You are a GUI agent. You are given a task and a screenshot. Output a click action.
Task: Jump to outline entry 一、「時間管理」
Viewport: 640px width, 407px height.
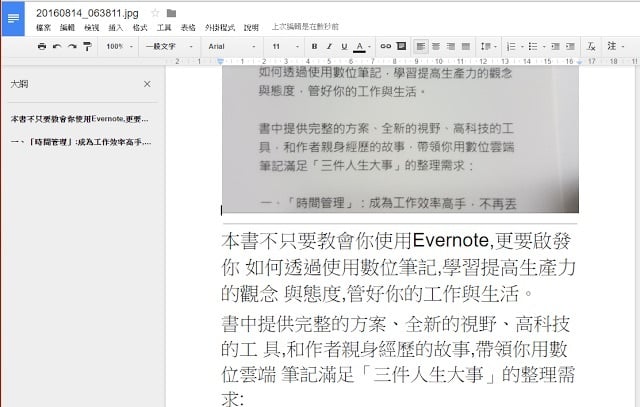coord(81,142)
